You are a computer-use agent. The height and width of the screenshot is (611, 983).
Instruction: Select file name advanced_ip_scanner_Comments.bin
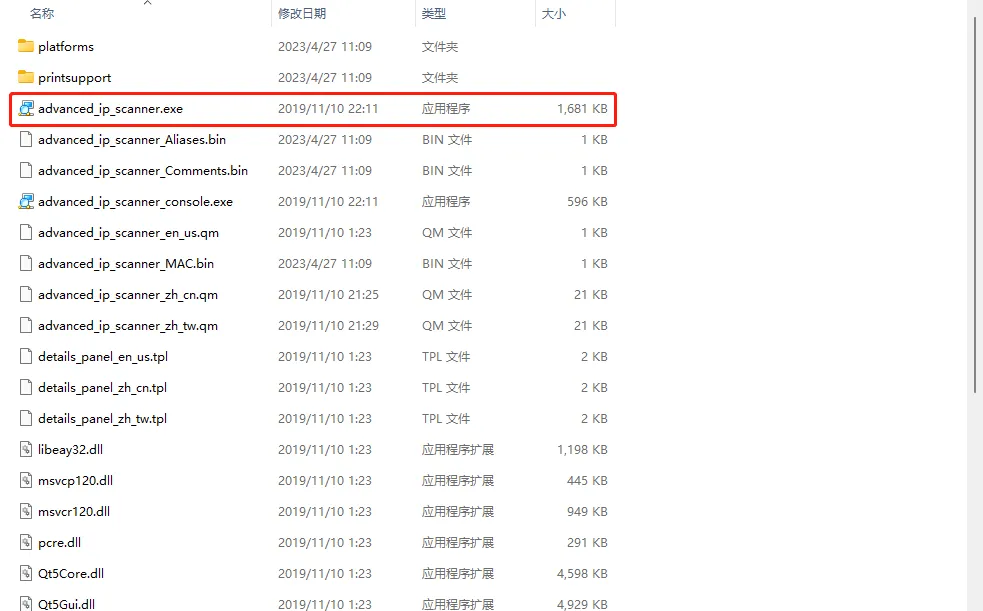[143, 170]
